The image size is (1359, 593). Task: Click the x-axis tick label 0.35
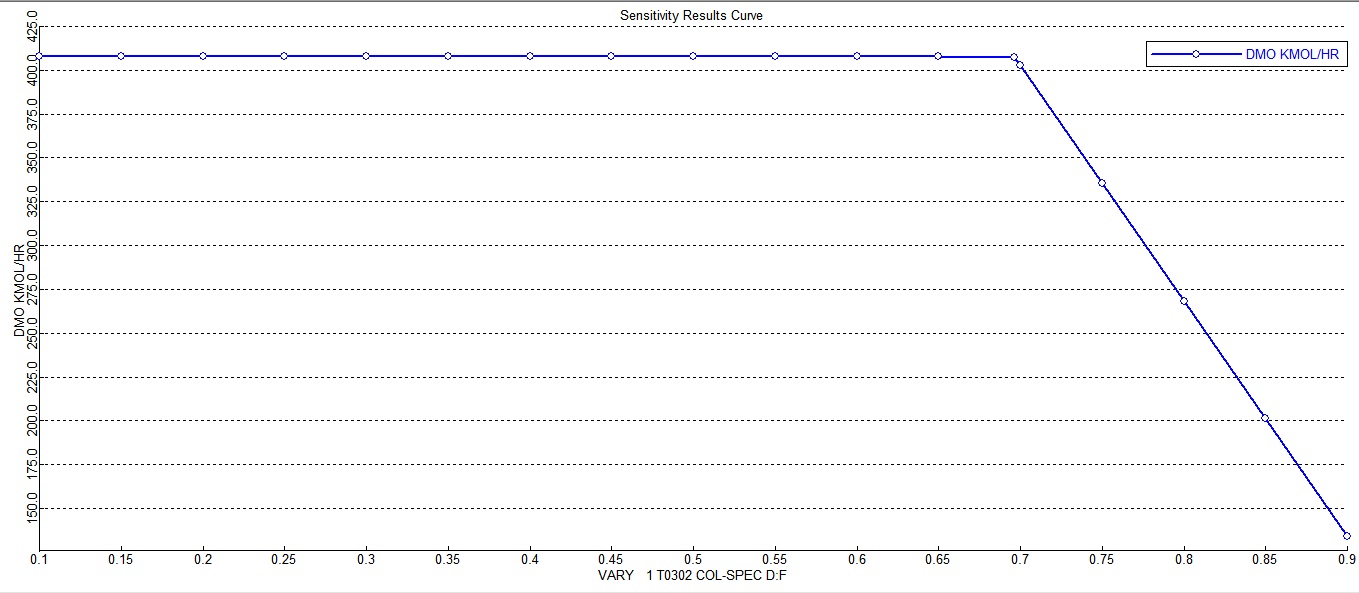click(x=448, y=561)
